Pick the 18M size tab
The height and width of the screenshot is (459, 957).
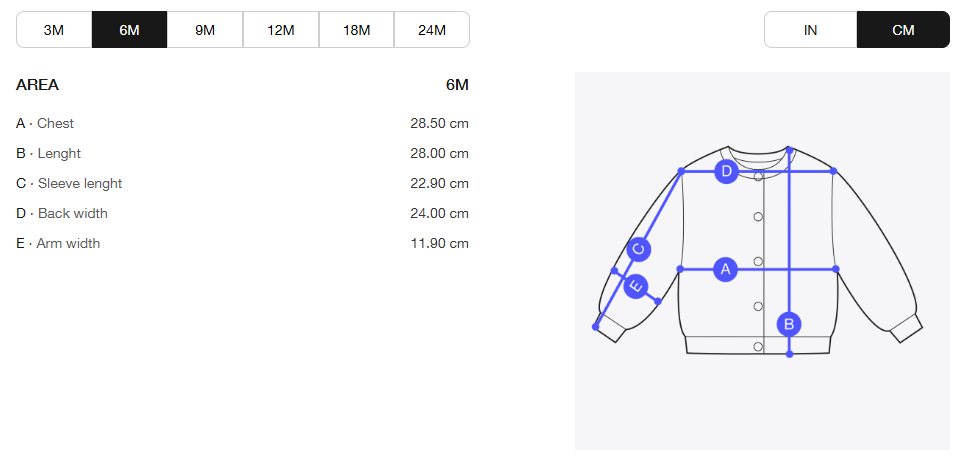[x=356, y=30]
